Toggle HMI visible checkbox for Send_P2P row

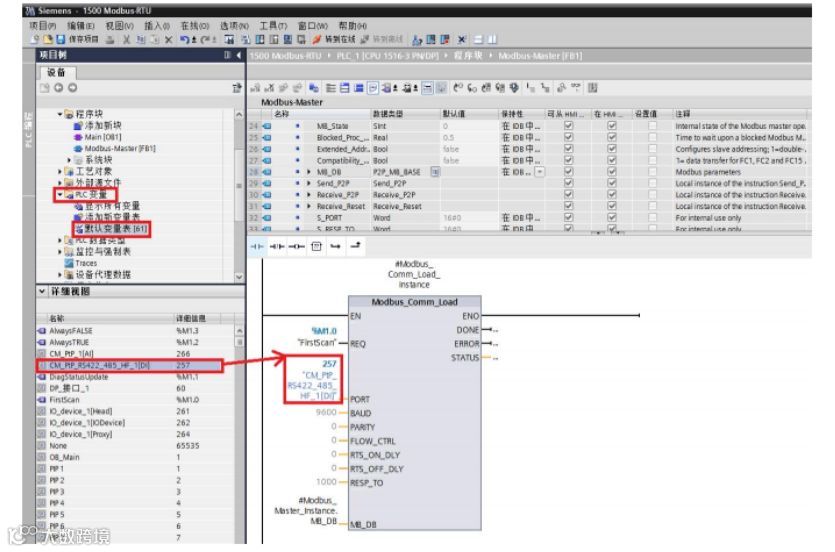tap(611, 183)
